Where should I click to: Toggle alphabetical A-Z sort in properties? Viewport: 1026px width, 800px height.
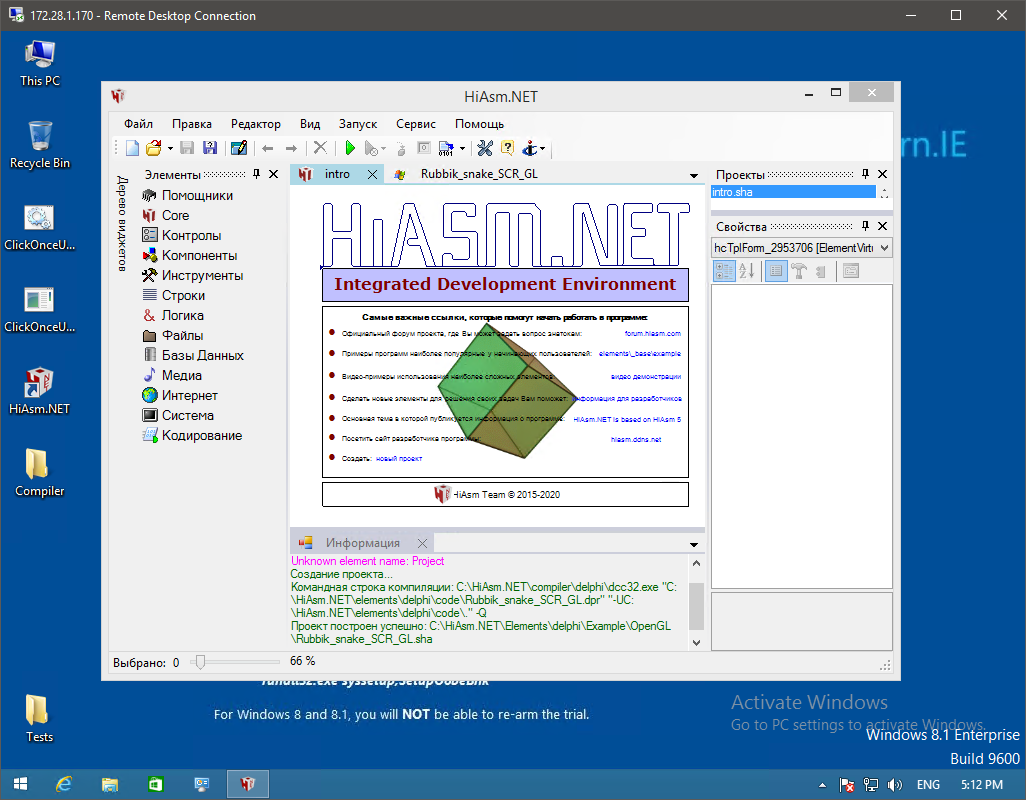746,270
